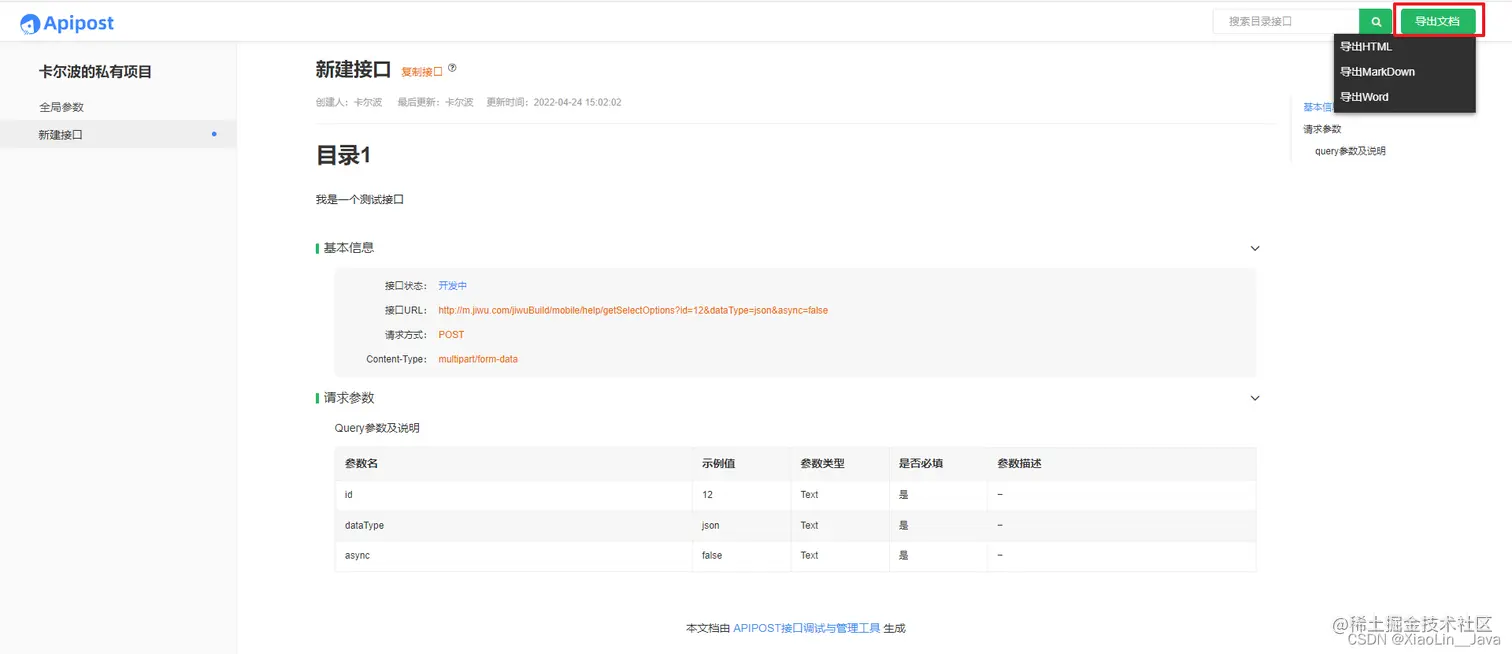1512x654 pixels.
Task: Jump to 基本信息 in right outline
Action: (1318, 107)
